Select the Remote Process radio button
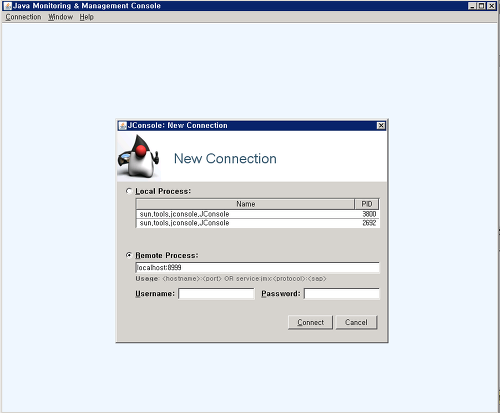The width and height of the screenshot is (500, 413). click(x=129, y=255)
